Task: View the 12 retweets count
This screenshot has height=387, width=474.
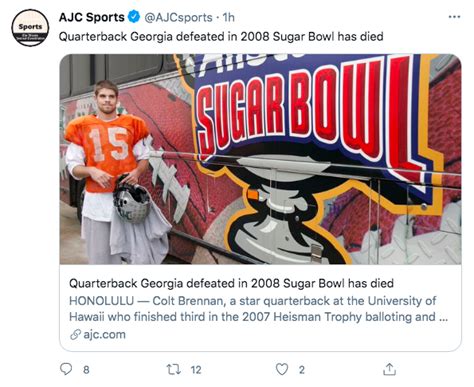Action: 196,370
